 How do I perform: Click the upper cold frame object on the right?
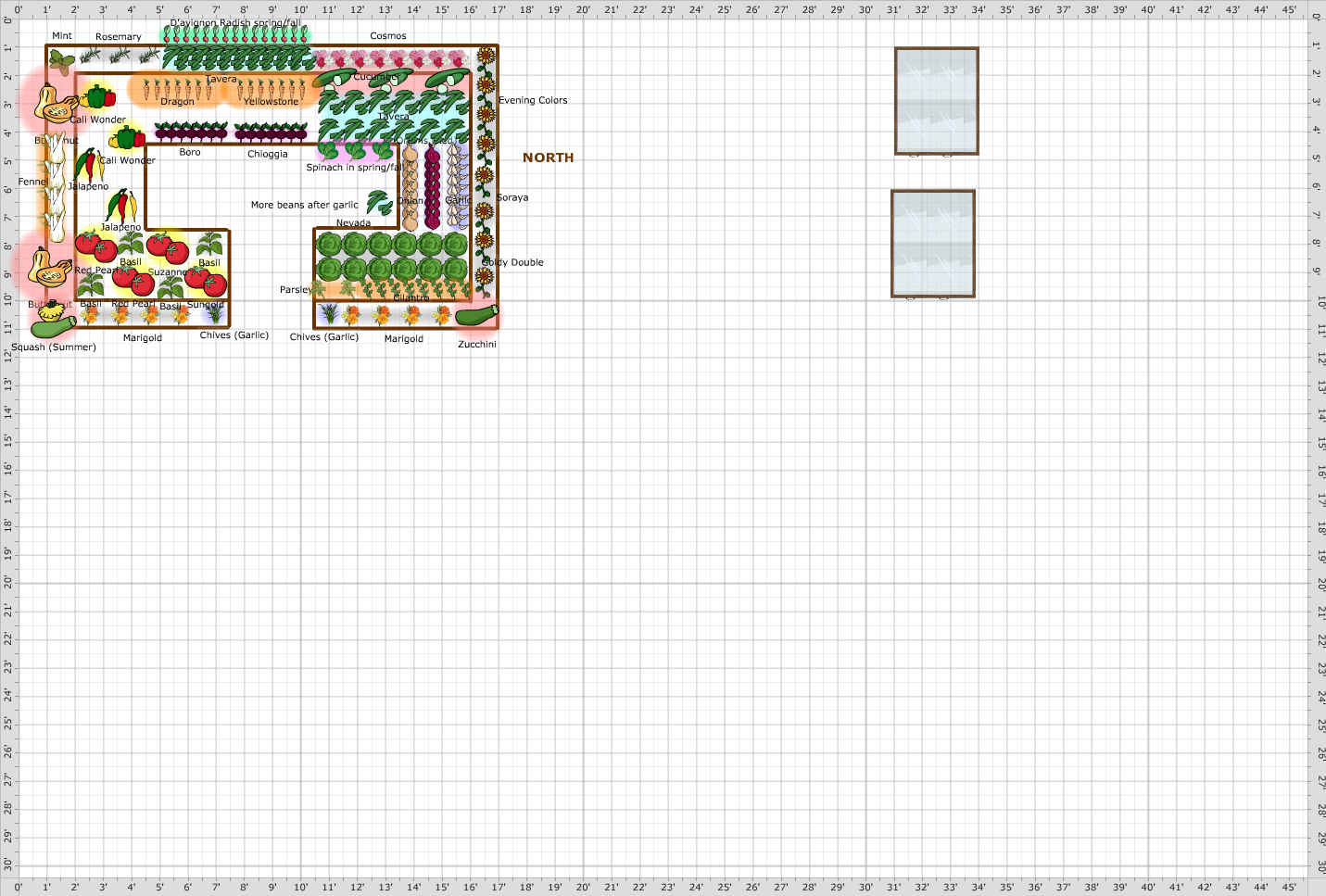[x=936, y=102]
